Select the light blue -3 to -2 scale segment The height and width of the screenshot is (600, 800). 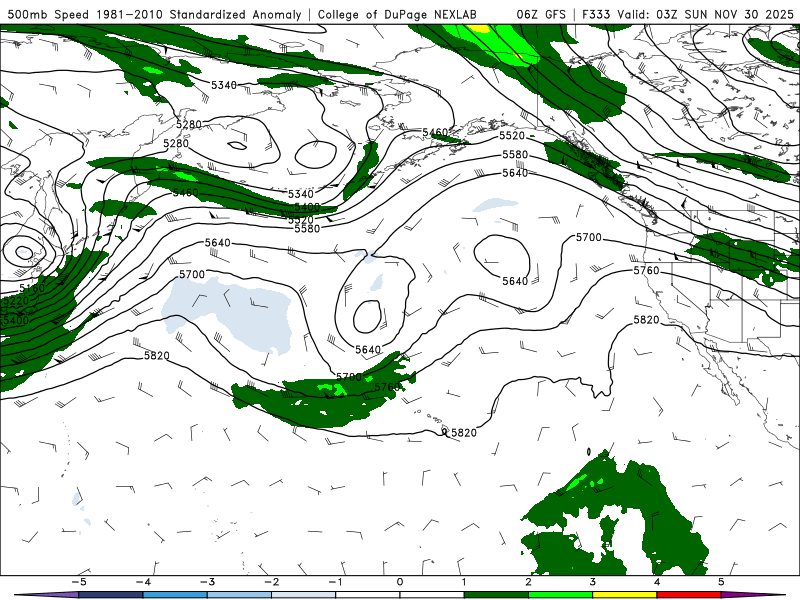[x=239, y=595]
